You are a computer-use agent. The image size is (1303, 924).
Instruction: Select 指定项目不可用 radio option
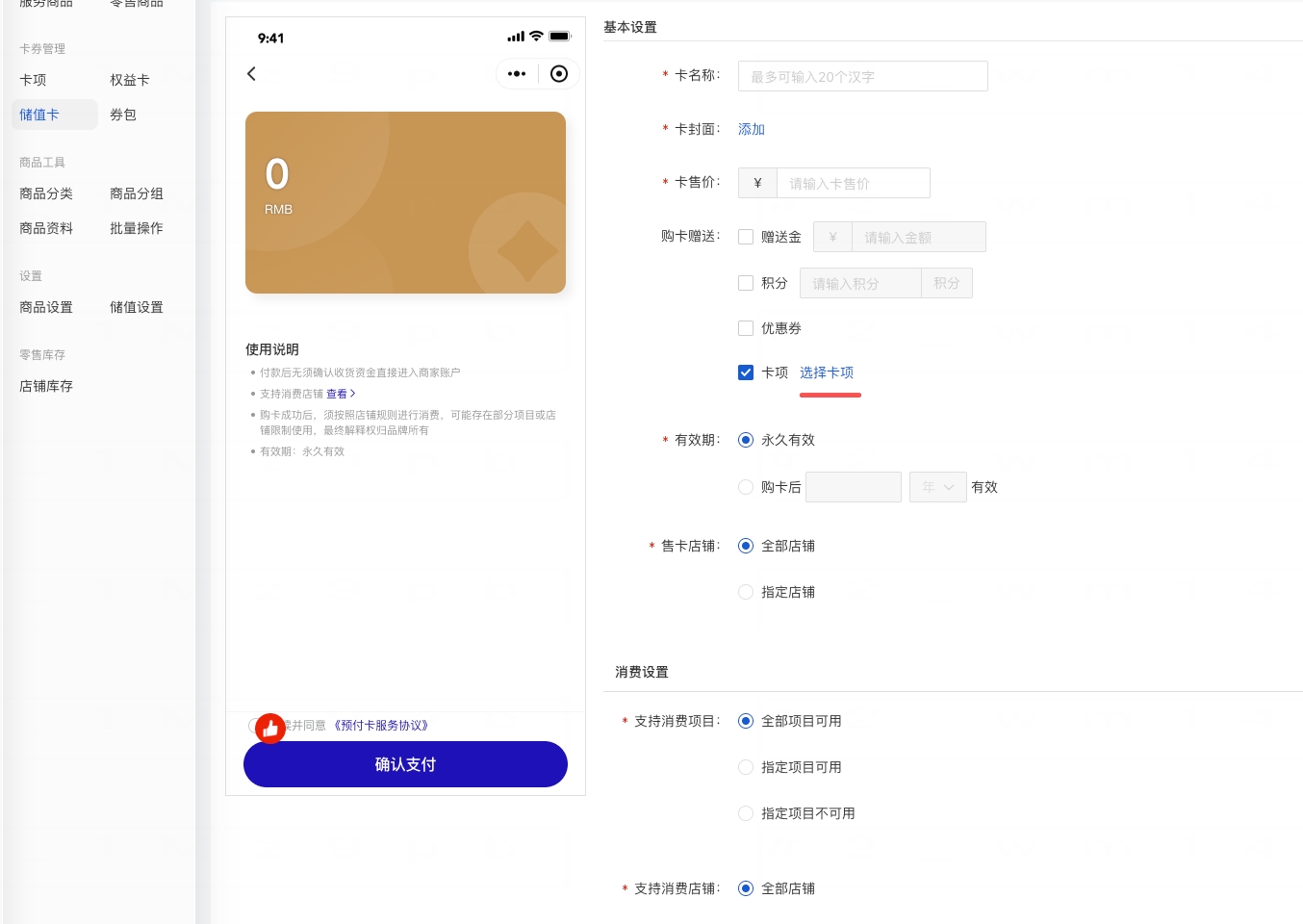(x=746, y=813)
